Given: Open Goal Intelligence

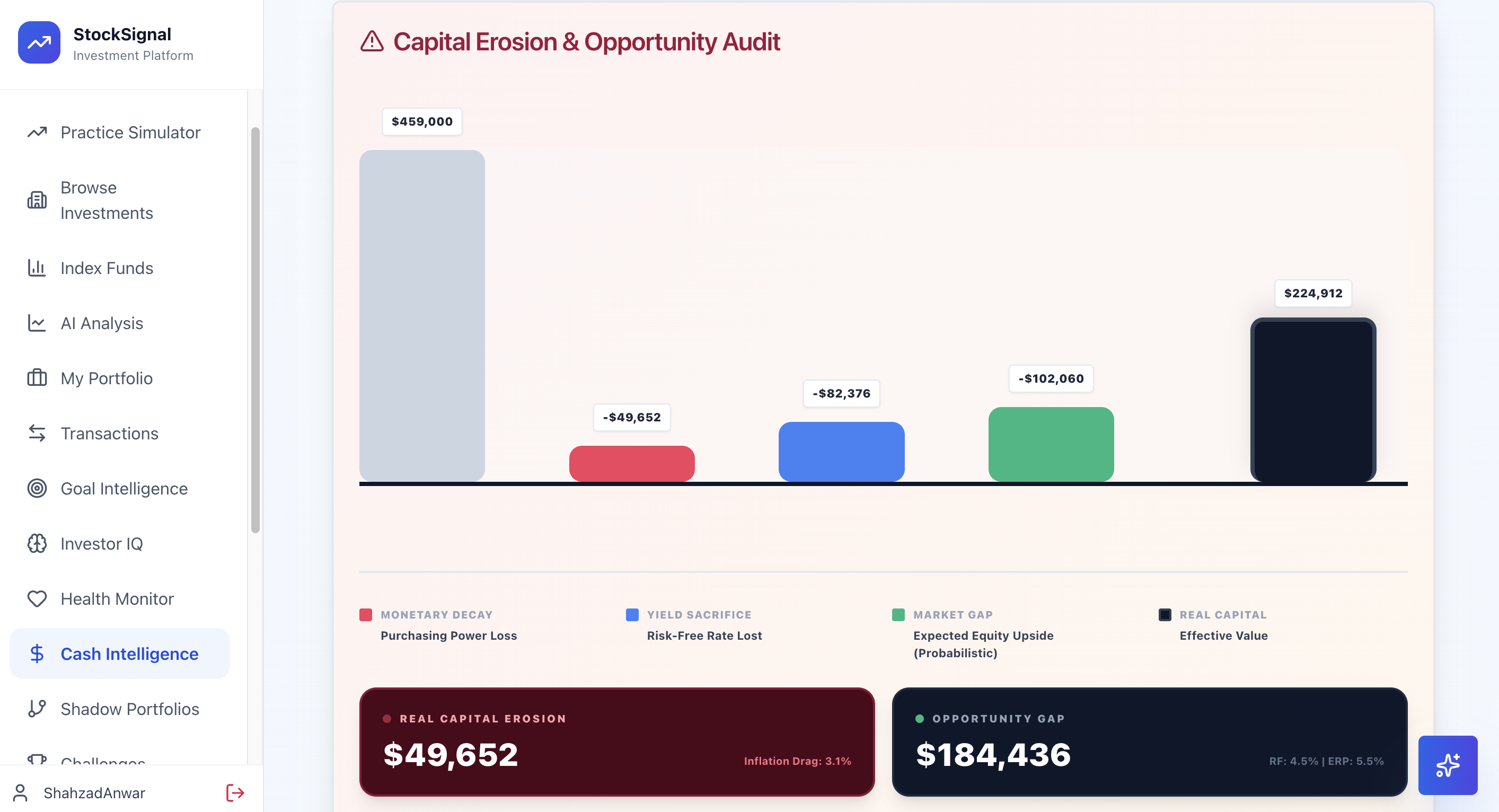Looking at the screenshot, I should [119, 488].
